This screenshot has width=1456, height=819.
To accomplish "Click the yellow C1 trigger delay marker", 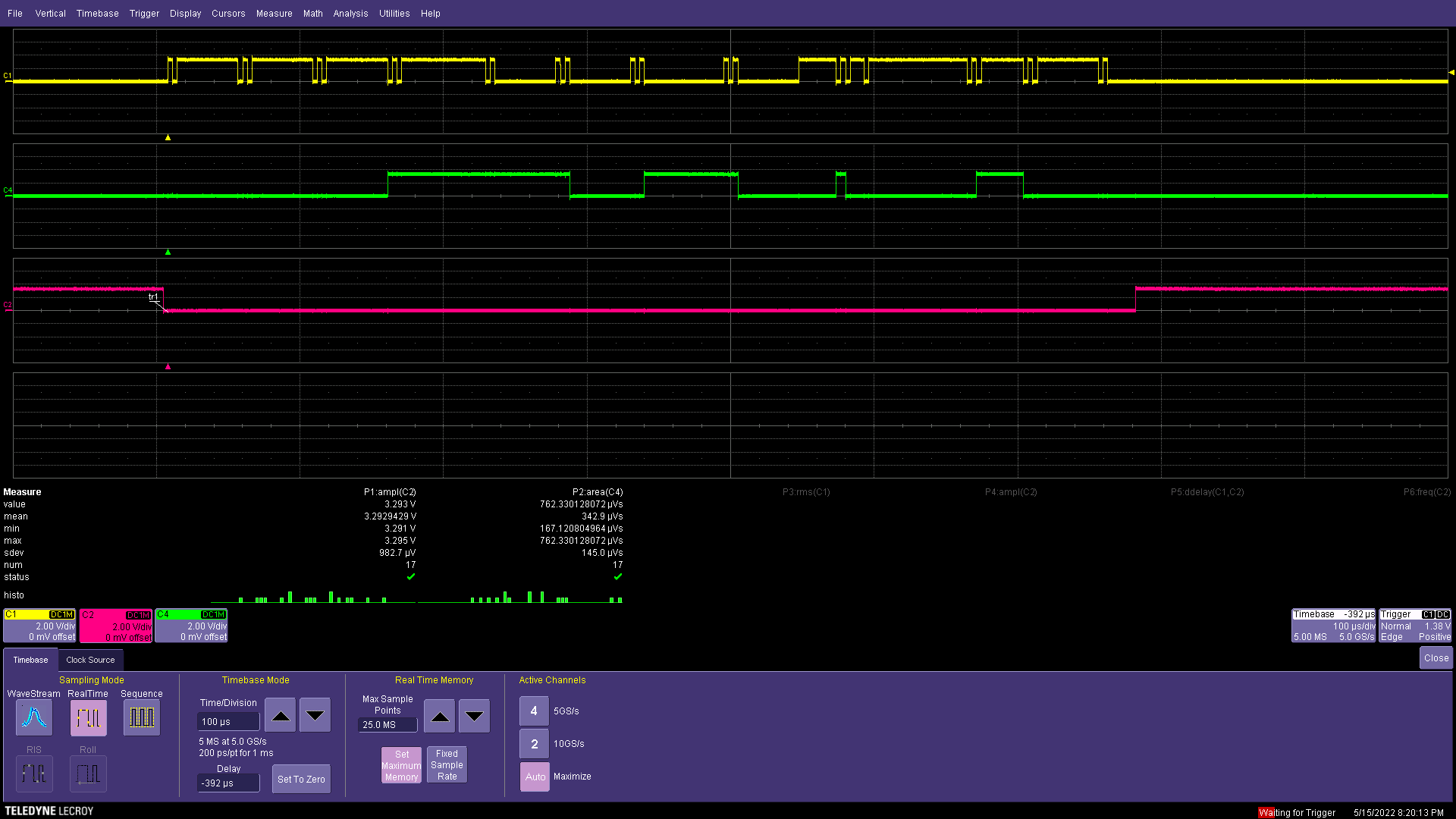I will pos(168,137).
